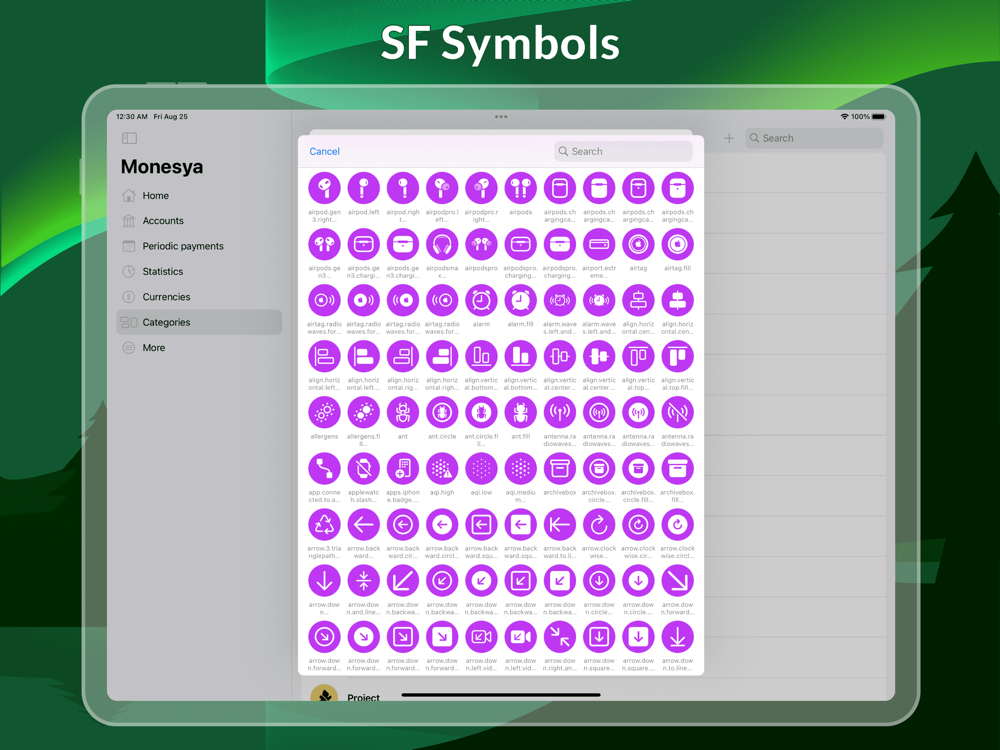This screenshot has height=750, width=1000.
Task: Select the allergens symbol
Action: tap(325, 413)
